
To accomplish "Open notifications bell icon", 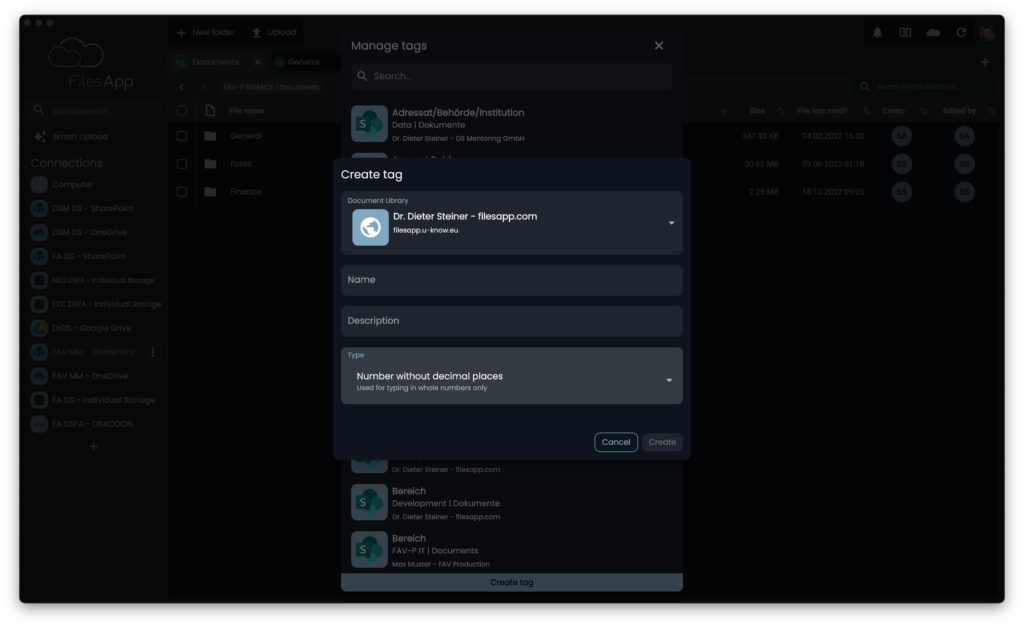I will [877, 32].
